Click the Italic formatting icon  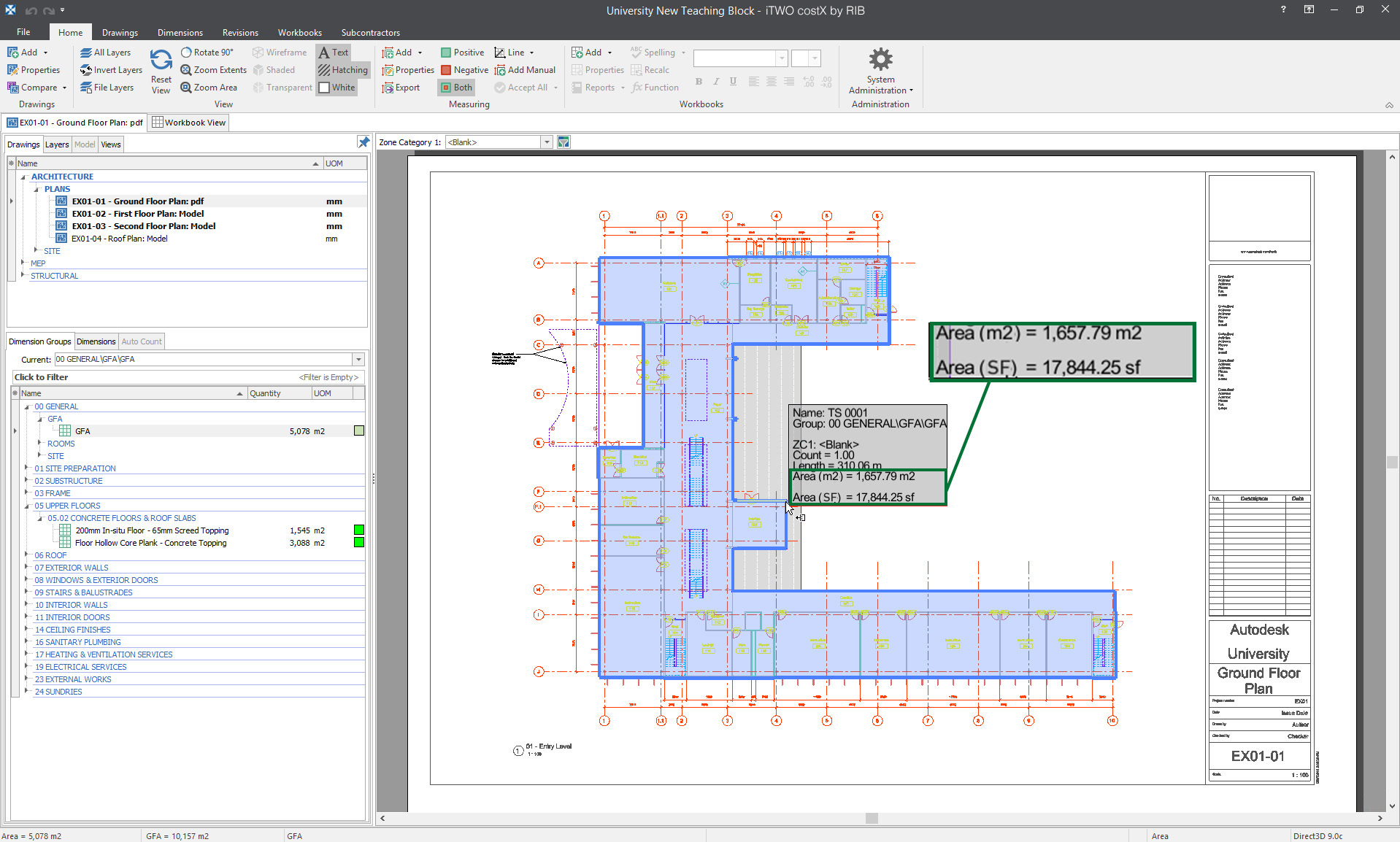pos(716,82)
